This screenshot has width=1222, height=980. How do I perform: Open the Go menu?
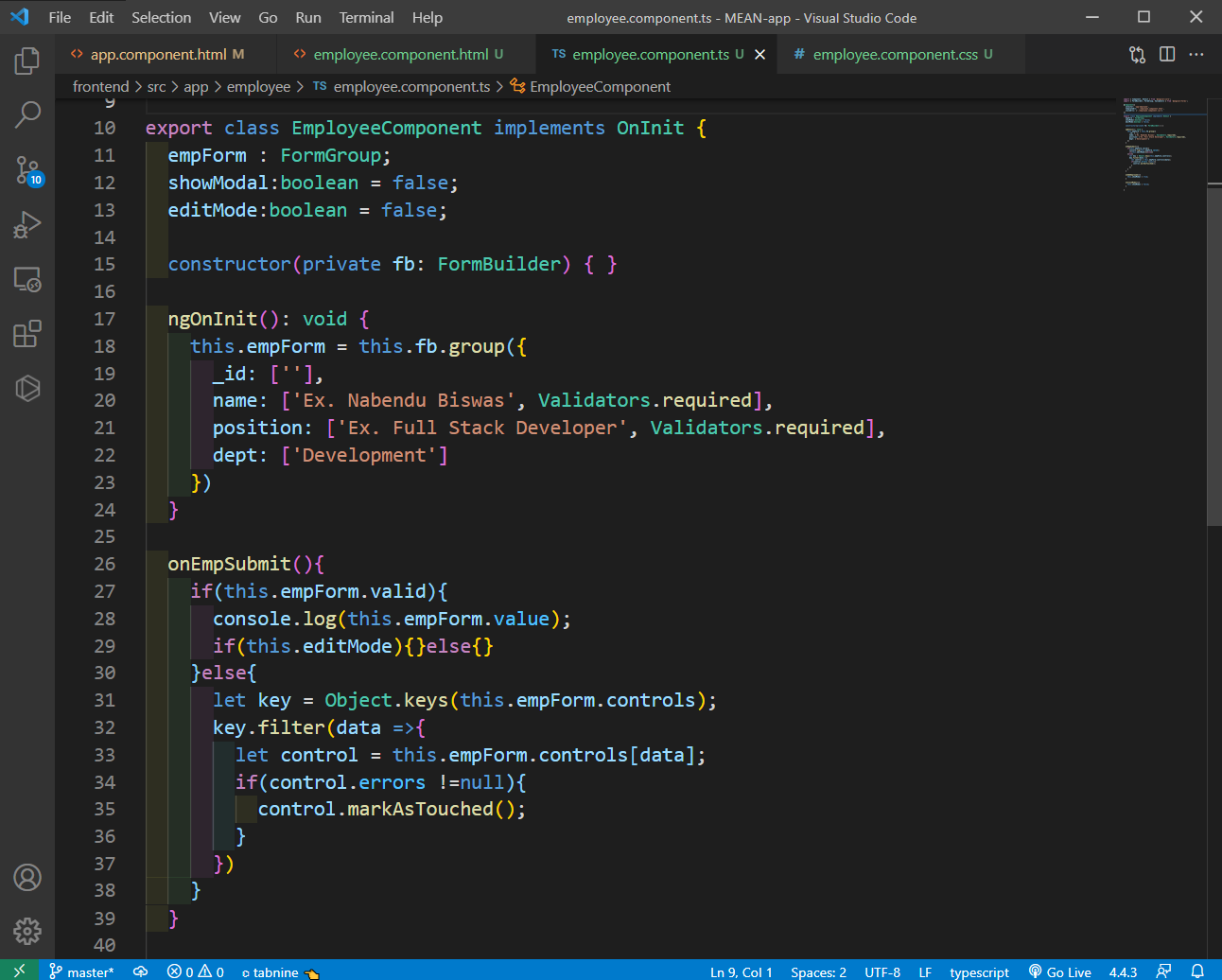click(268, 17)
